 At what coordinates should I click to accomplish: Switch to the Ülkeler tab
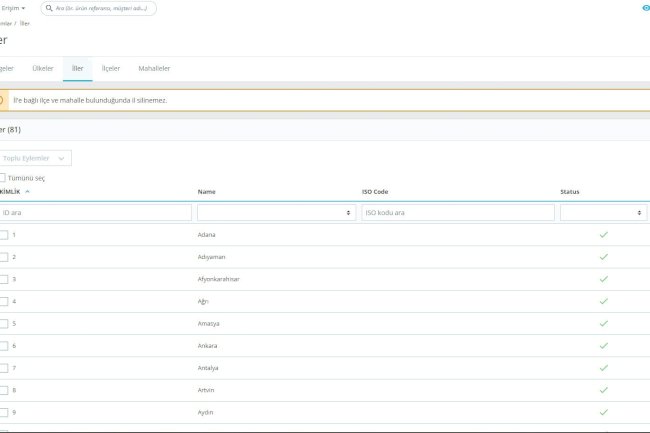pyautogui.click(x=43, y=68)
